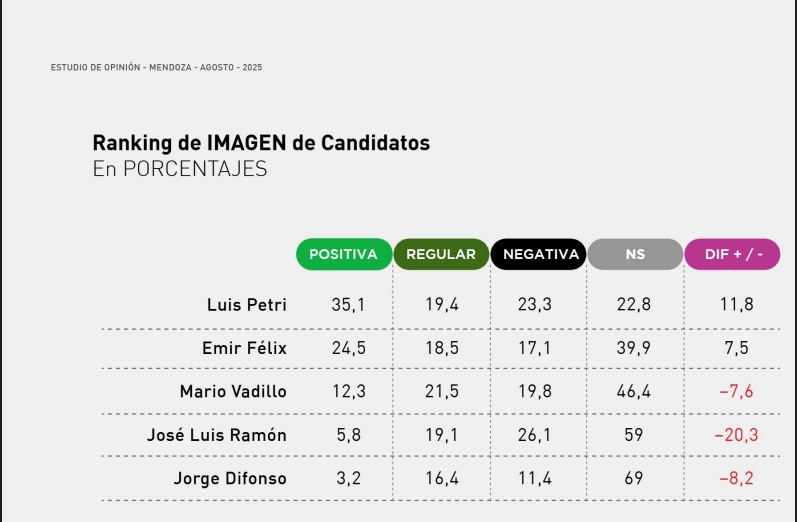Select José Luis Ramón's negative value 26,1
Image resolution: width=797 pixels, height=522 pixels.
pos(535,435)
